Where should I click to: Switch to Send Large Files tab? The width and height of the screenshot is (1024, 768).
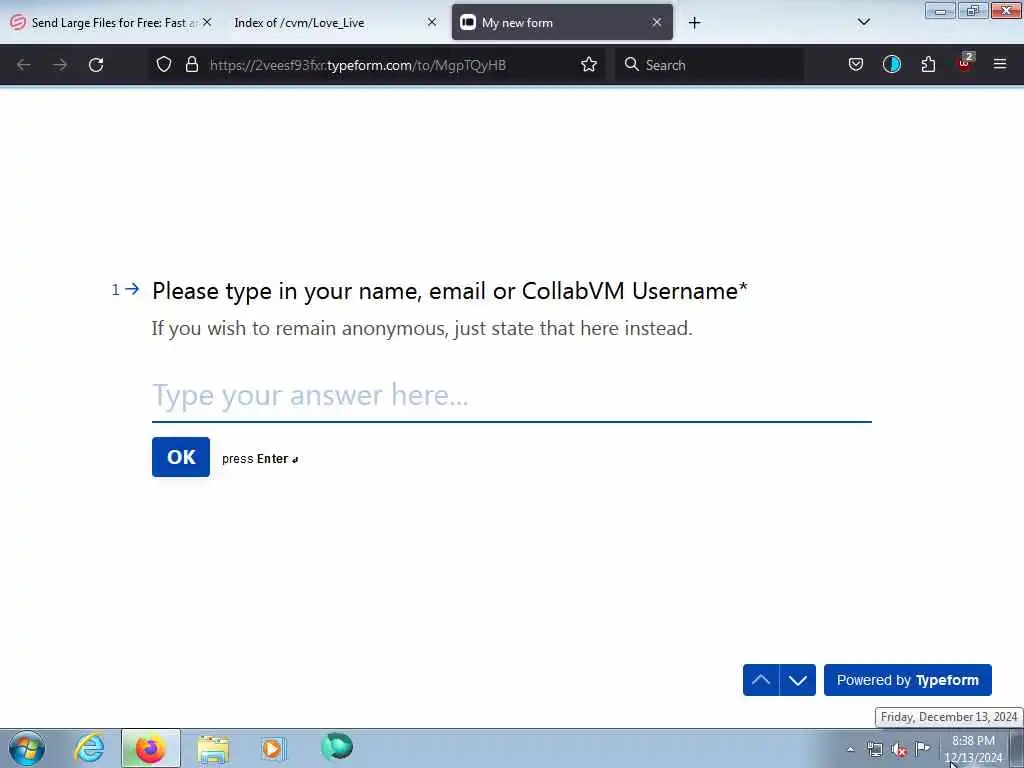point(112,22)
